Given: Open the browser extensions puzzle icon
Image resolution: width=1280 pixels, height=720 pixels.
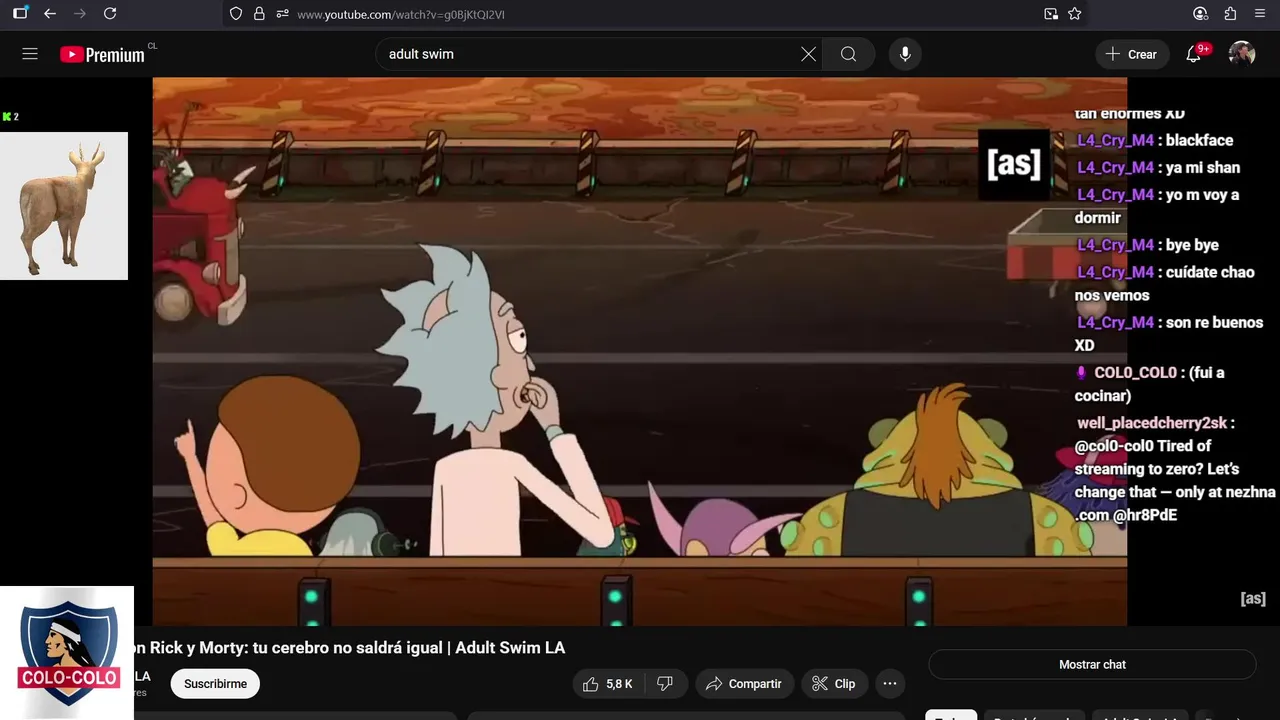Looking at the screenshot, I should coord(1230,14).
